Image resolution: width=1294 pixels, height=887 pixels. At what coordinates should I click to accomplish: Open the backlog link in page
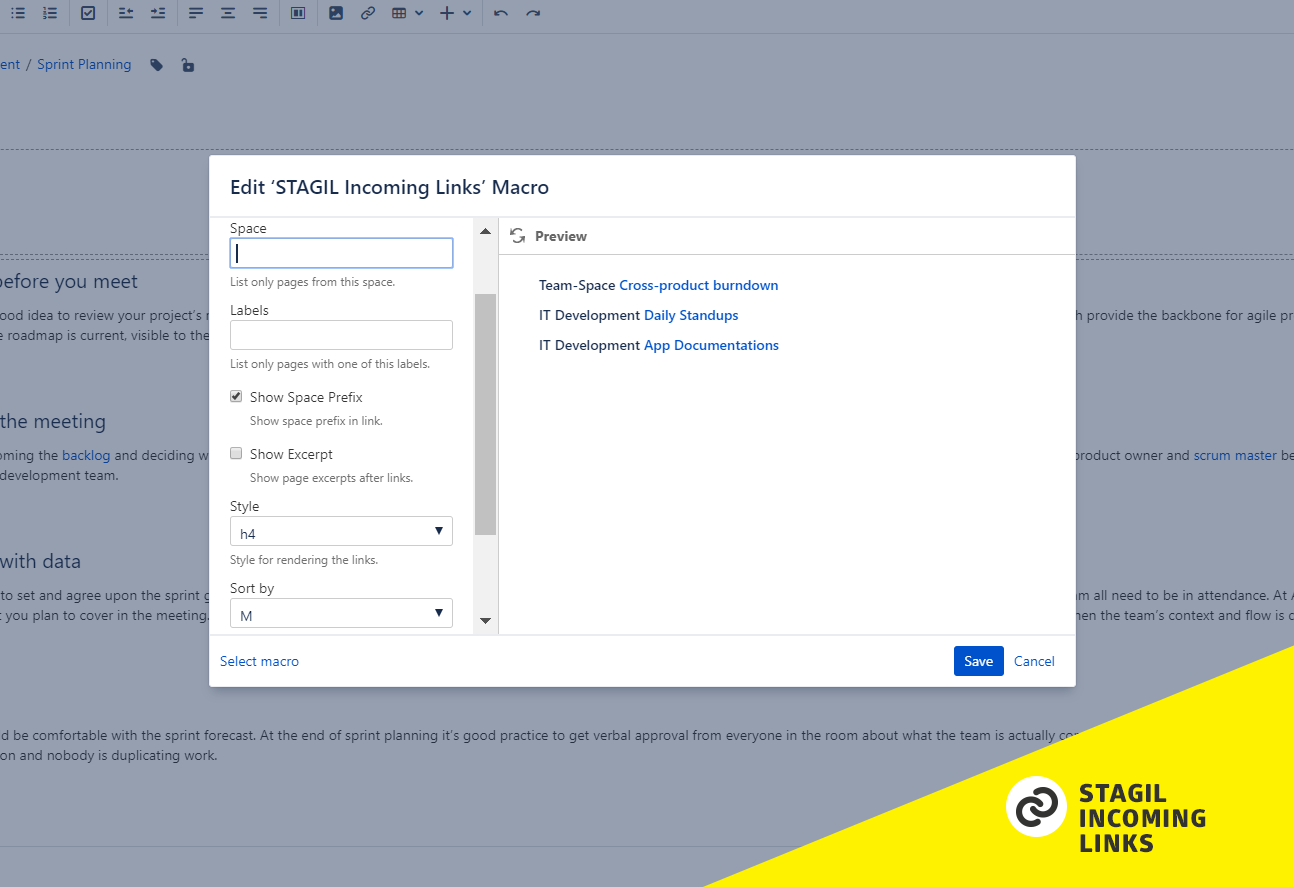click(86, 455)
